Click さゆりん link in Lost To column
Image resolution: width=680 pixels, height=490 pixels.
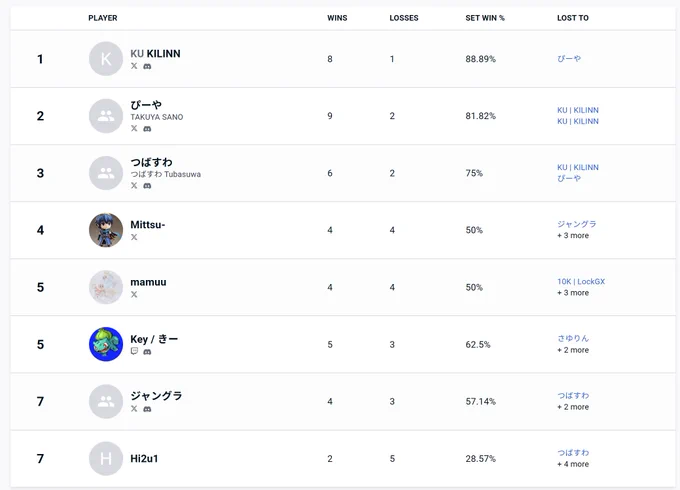coord(573,338)
